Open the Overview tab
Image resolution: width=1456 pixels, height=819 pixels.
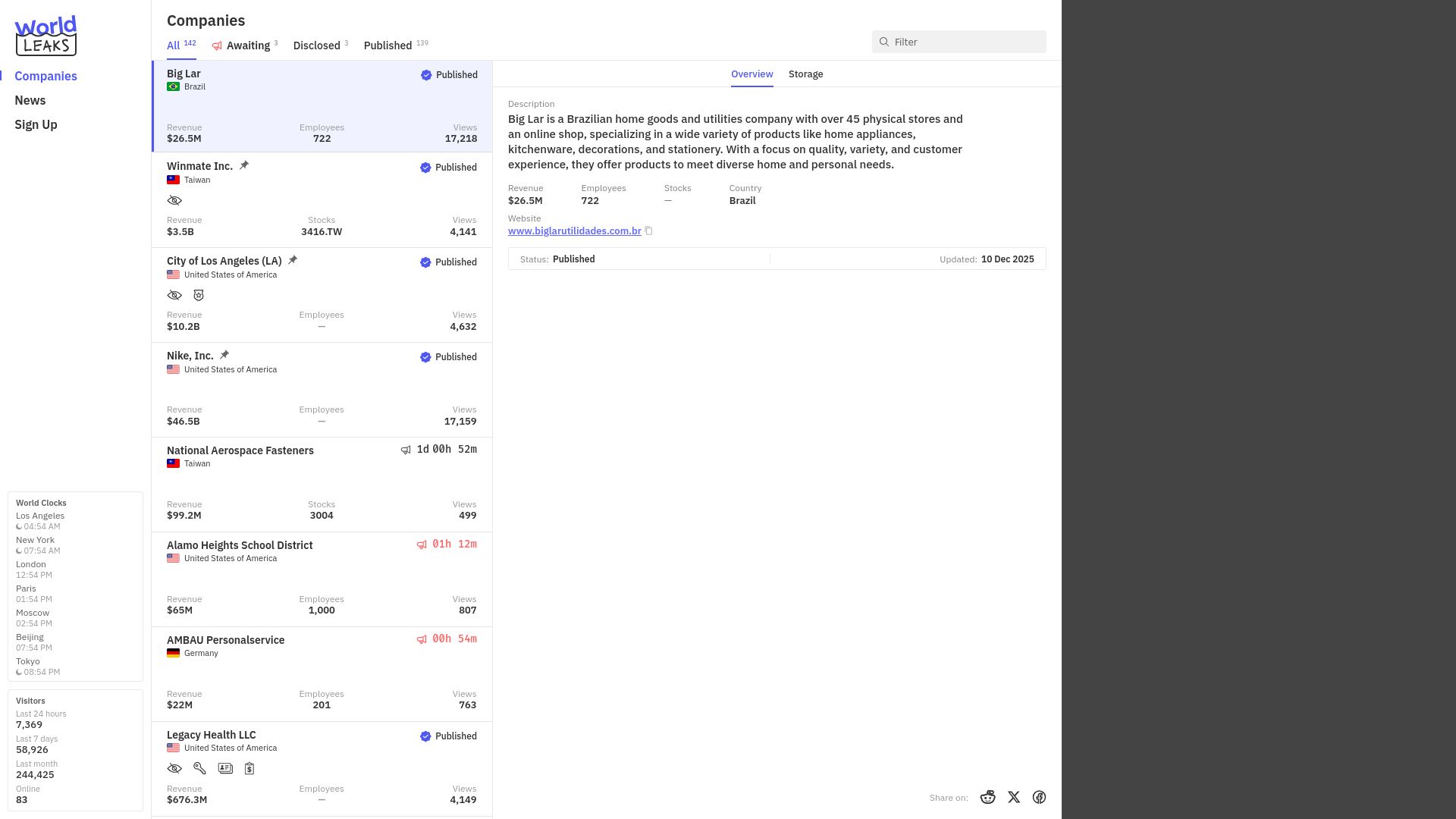[x=752, y=74]
